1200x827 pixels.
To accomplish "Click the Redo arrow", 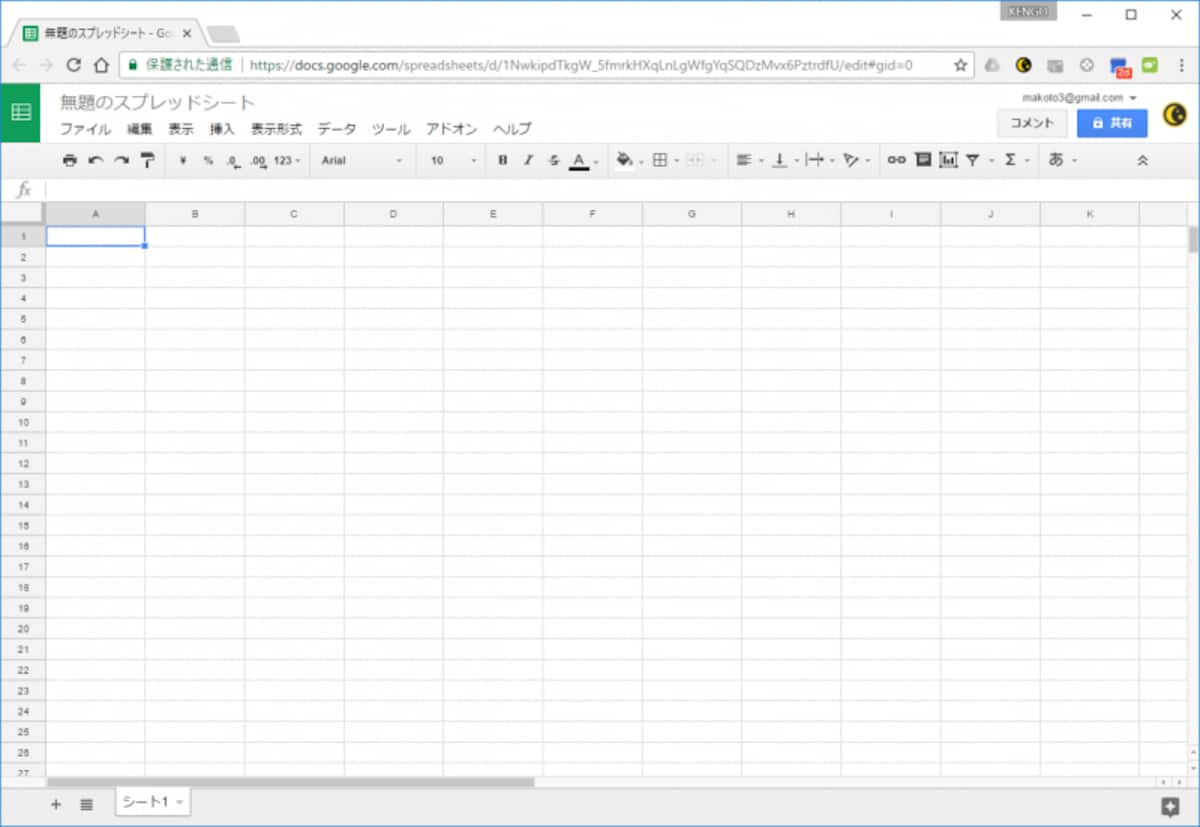I will point(121,160).
